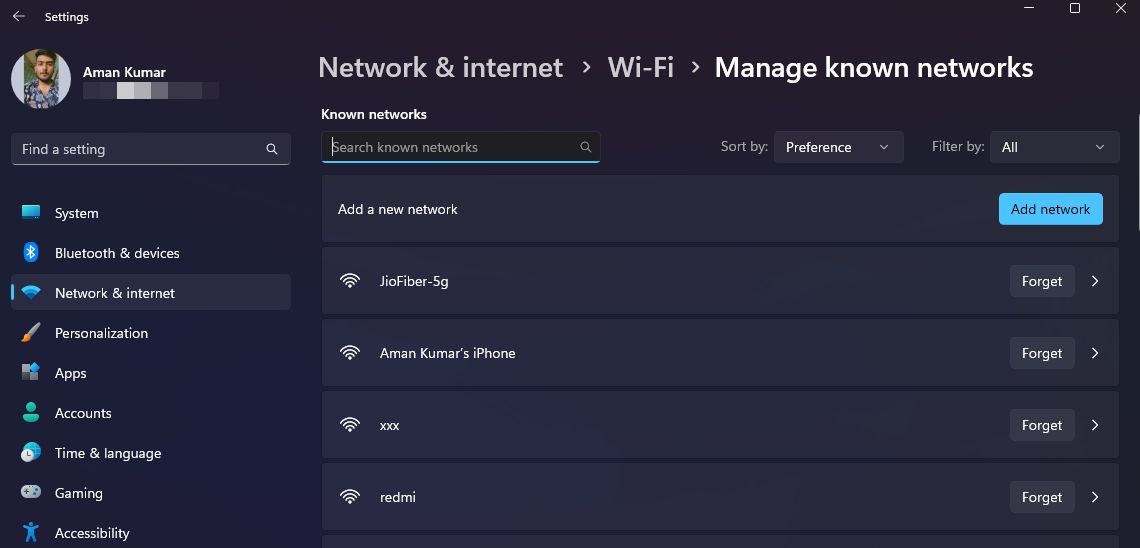Open the Filter by All dropdown
1140x548 pixels.
click(1054, 147)
